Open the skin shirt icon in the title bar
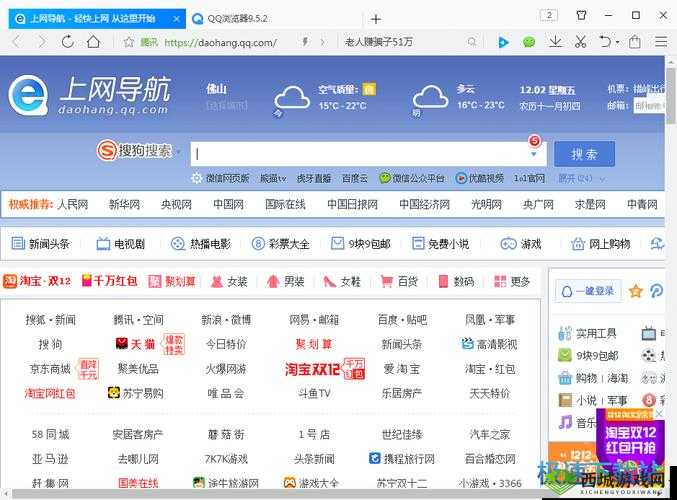This screenshot has width=677, height=500. pyautogui.click(x=582, y=16)
